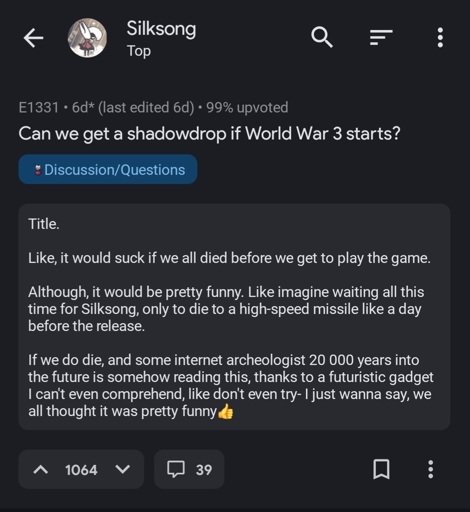Image resolution: width=470 pixels, height=512 pixels.
Task: Open the comments speech bubble icon
Action: pyautogui.click(x=176, y=469)
